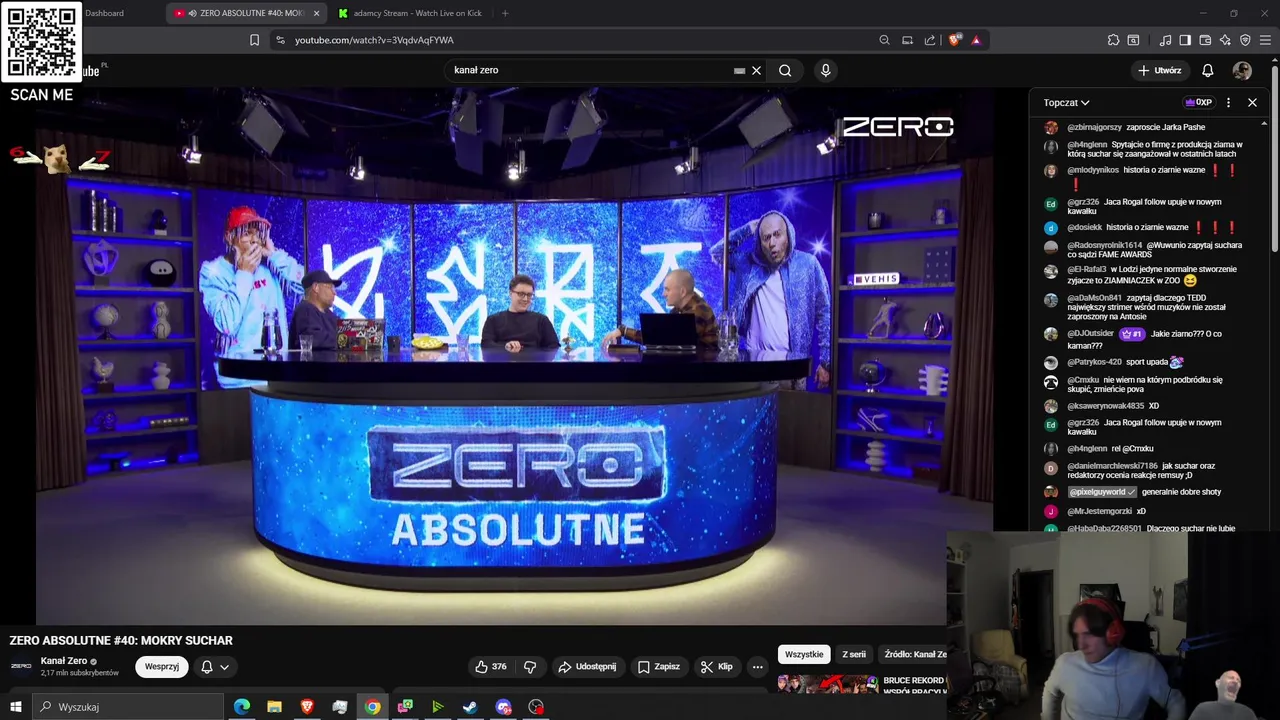Open a new browser tab
Image resolution: width=1280 pixels, height=720 pixels.
point(505,13)
